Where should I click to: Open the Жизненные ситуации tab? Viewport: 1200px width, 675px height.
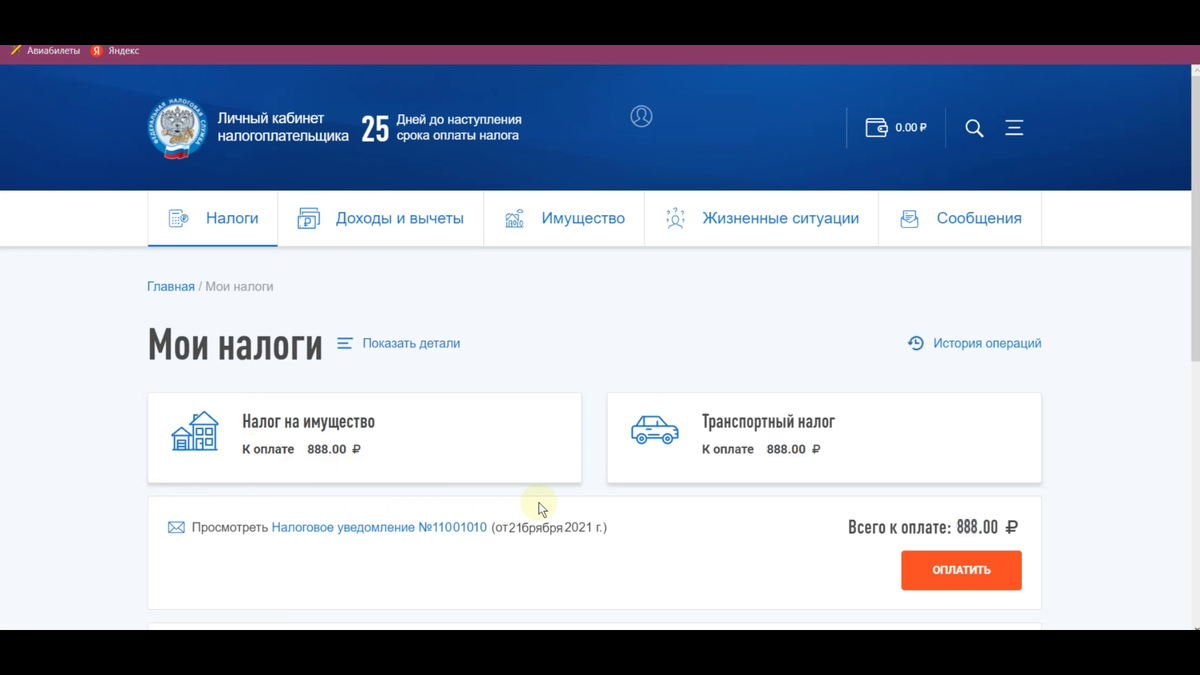coord(762,218)
